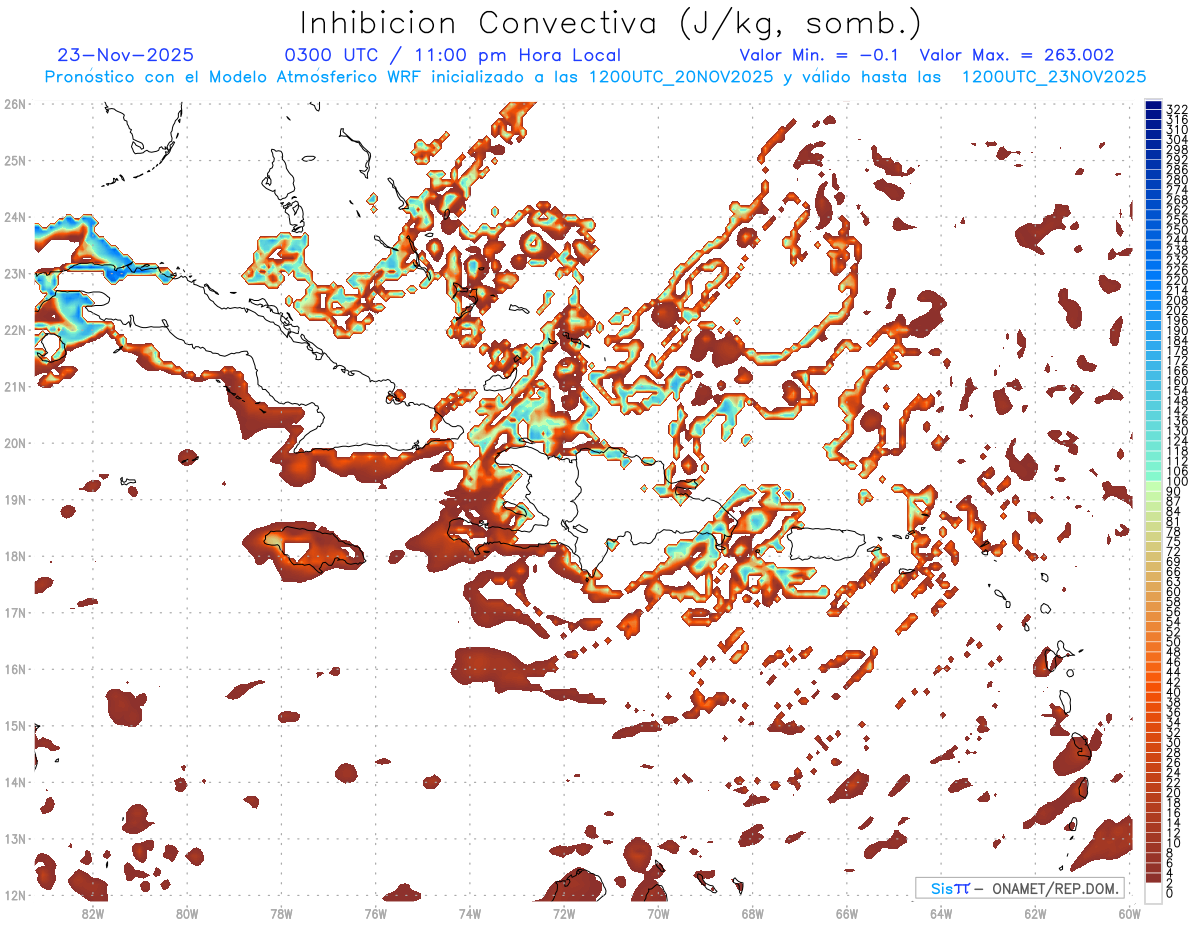1200x927 pixels.
Task: Click the 'Valor Max. = 263.002' value
Action: click(x=1017, y=56)
